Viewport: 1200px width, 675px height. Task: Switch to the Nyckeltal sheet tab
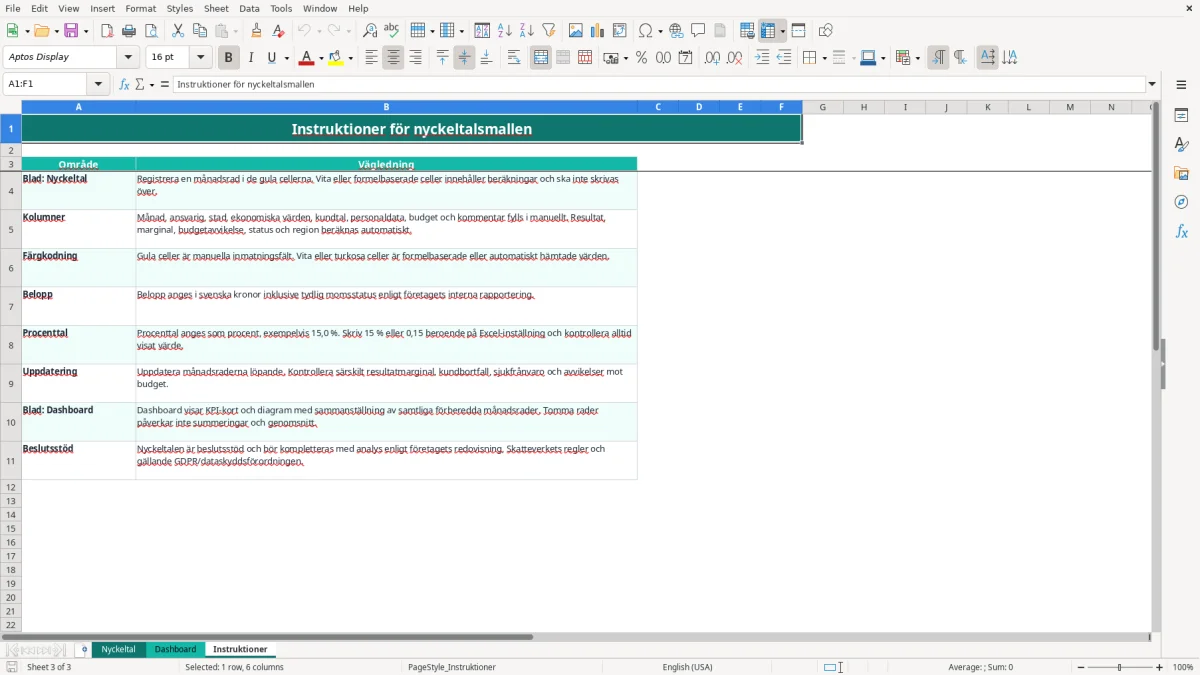pos(118,649)
